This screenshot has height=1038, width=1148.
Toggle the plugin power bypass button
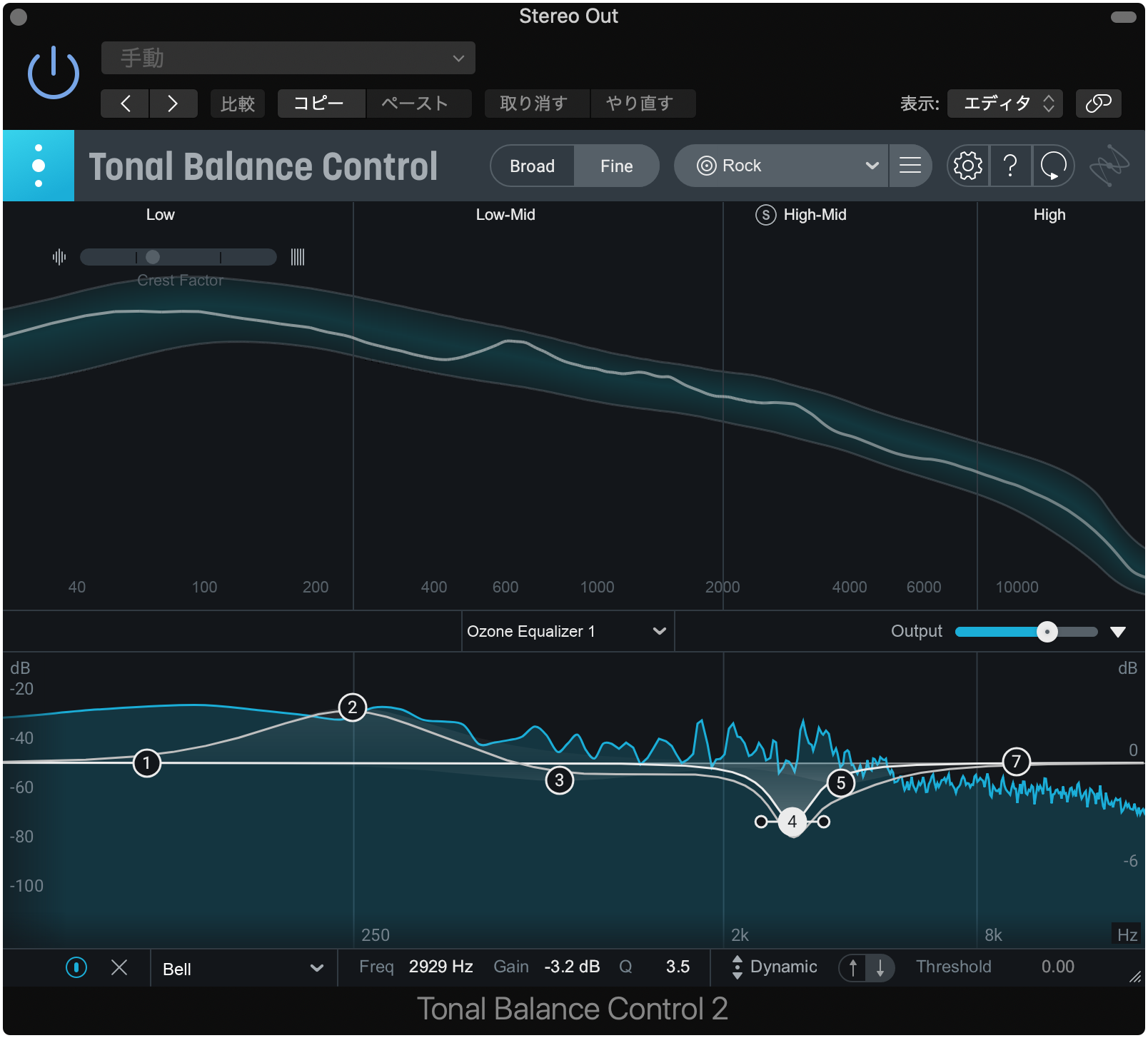tap(54, 73)
